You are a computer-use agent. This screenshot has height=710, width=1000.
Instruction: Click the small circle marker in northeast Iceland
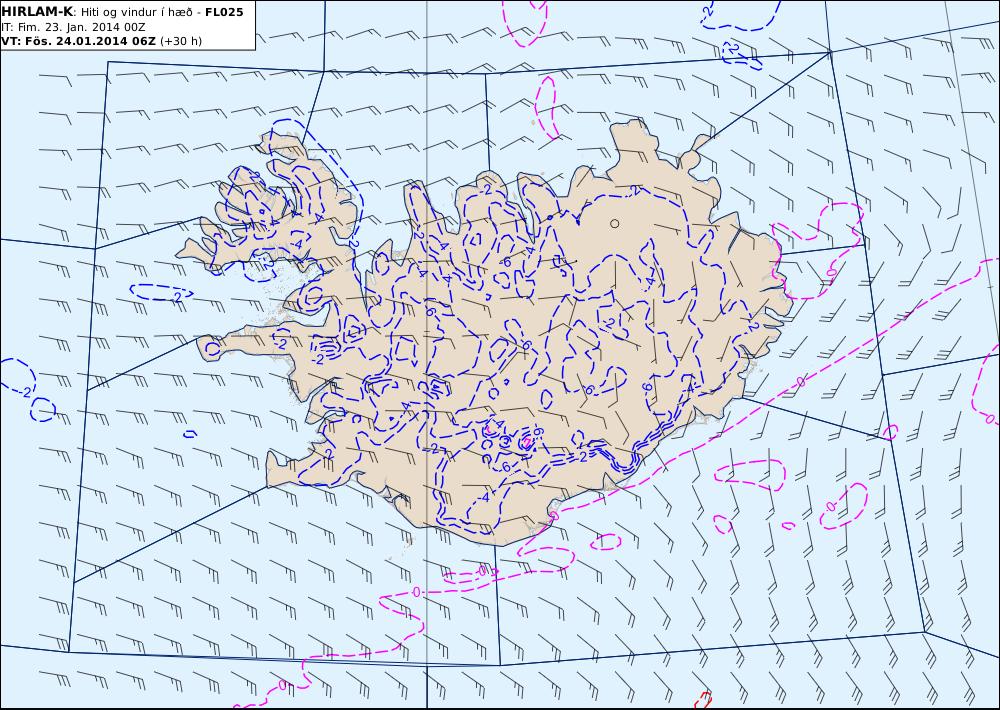pos(614,223)
